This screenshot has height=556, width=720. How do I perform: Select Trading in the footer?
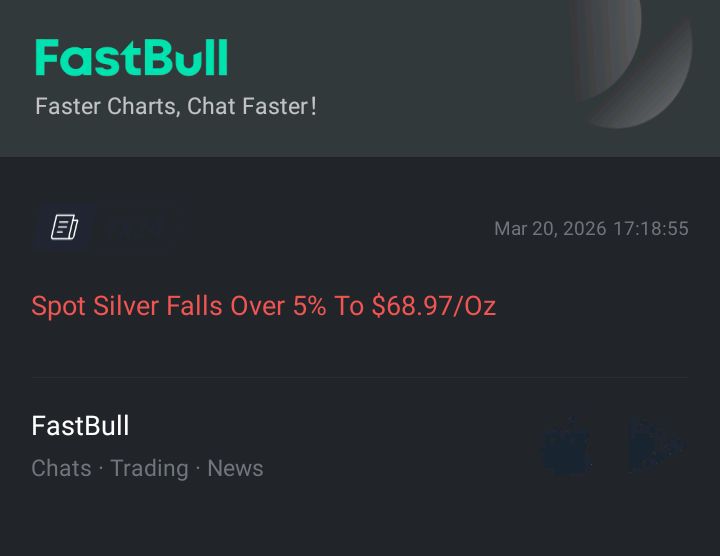pos(149,468)
